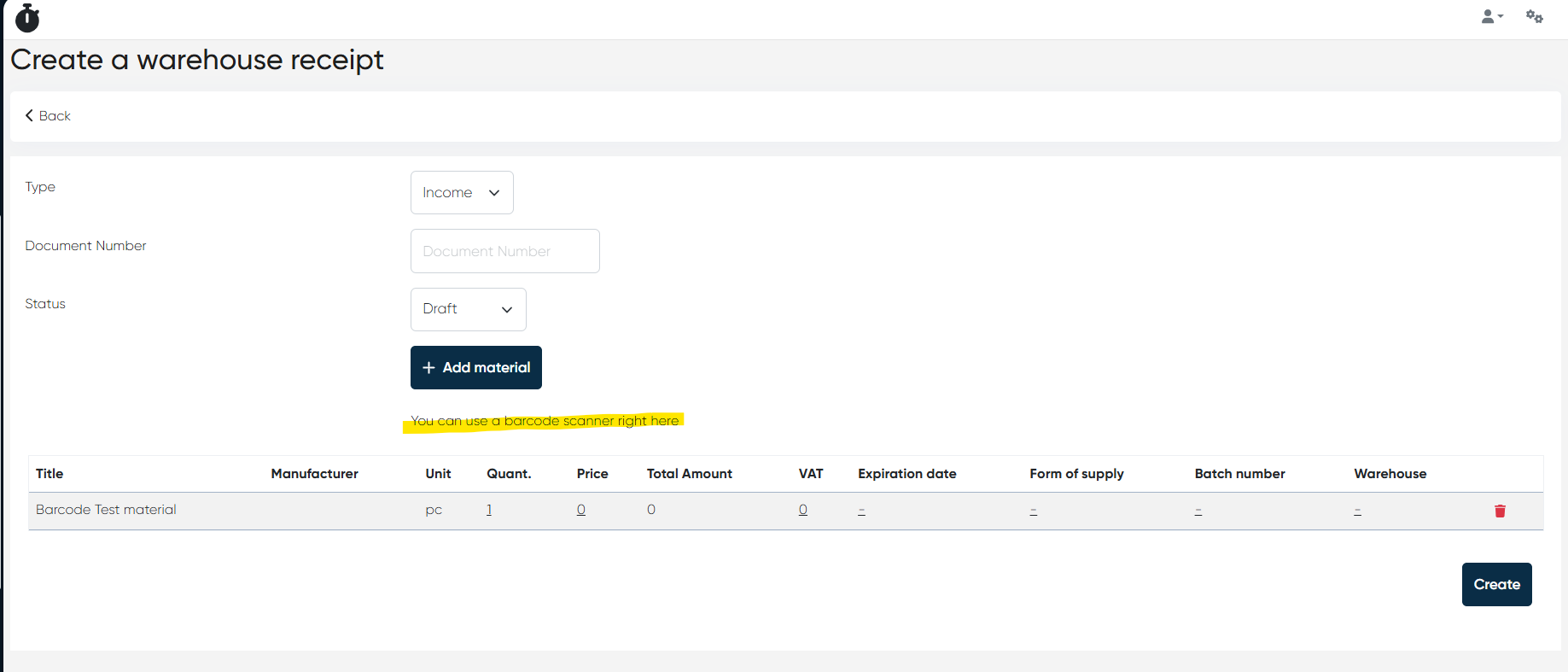1568x672 pixels.
Task: Click the Create button
Action: [1496, 584]
